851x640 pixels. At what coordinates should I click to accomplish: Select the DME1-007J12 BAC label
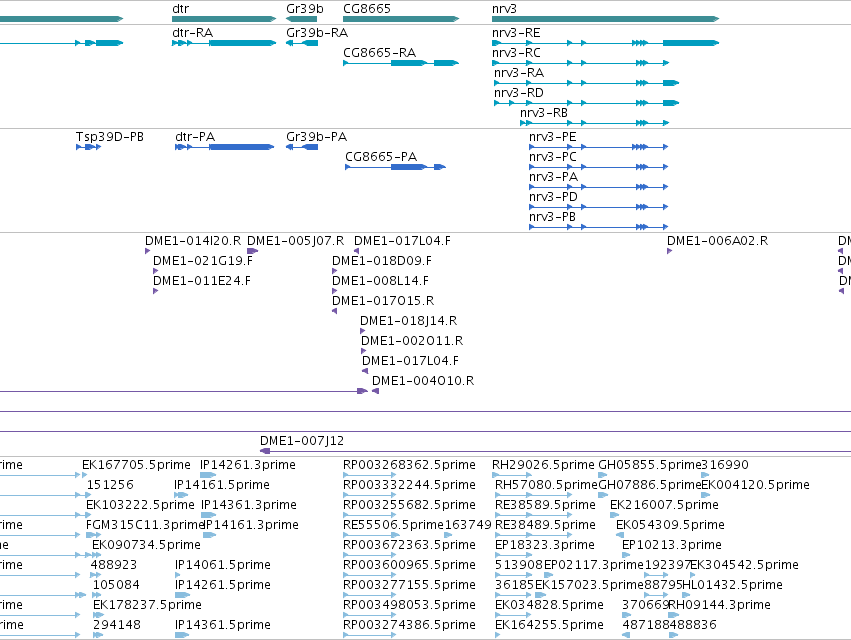pos(302,441)
